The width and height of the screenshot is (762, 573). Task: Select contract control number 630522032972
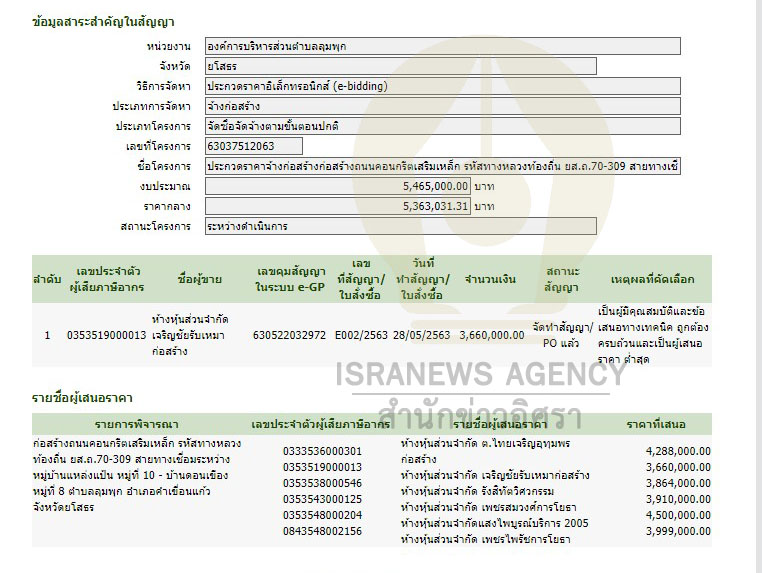tap(289, 335)
